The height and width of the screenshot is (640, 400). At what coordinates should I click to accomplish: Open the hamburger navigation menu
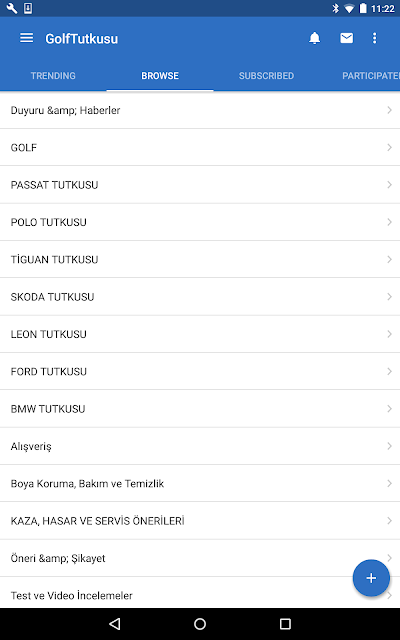(27, 38)
